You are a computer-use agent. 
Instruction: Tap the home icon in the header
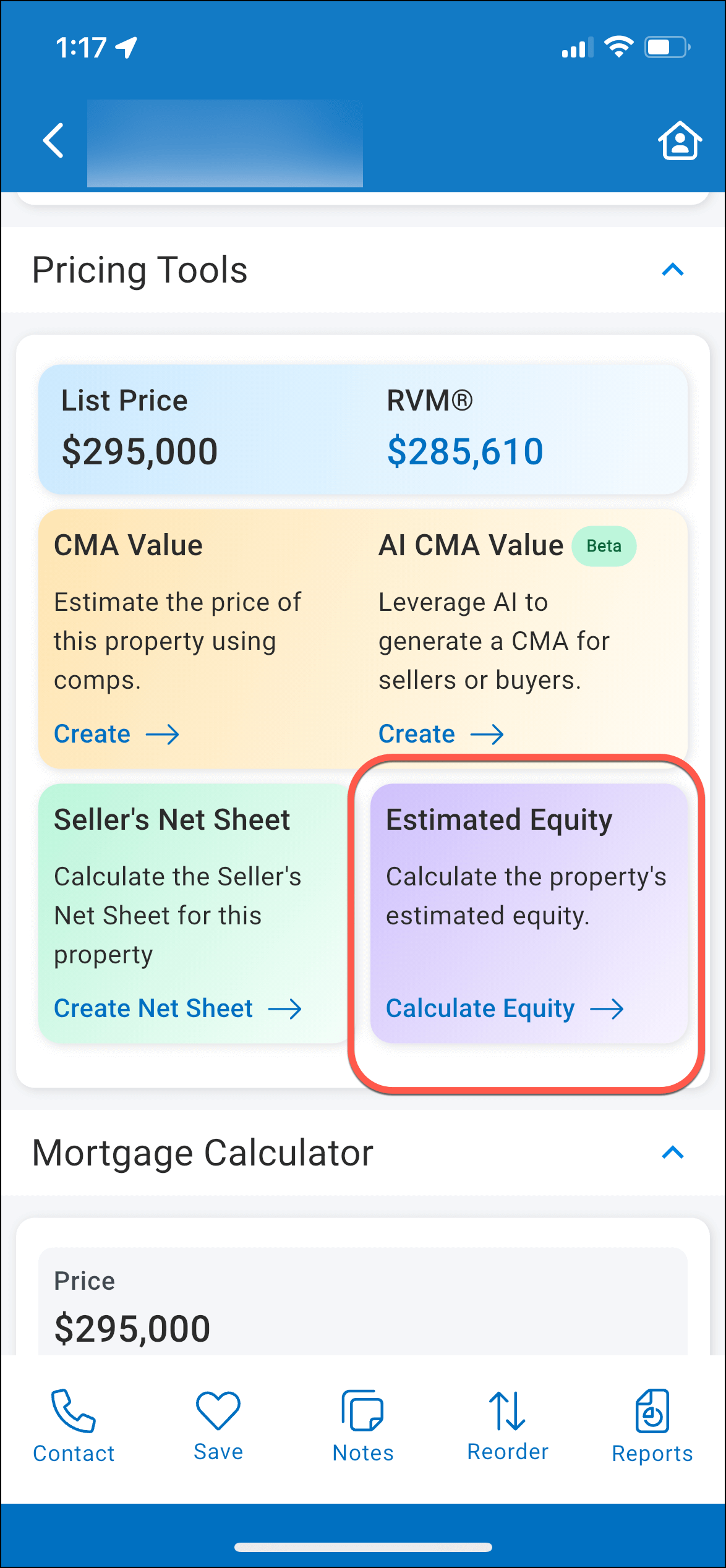(x=679, y=141)
